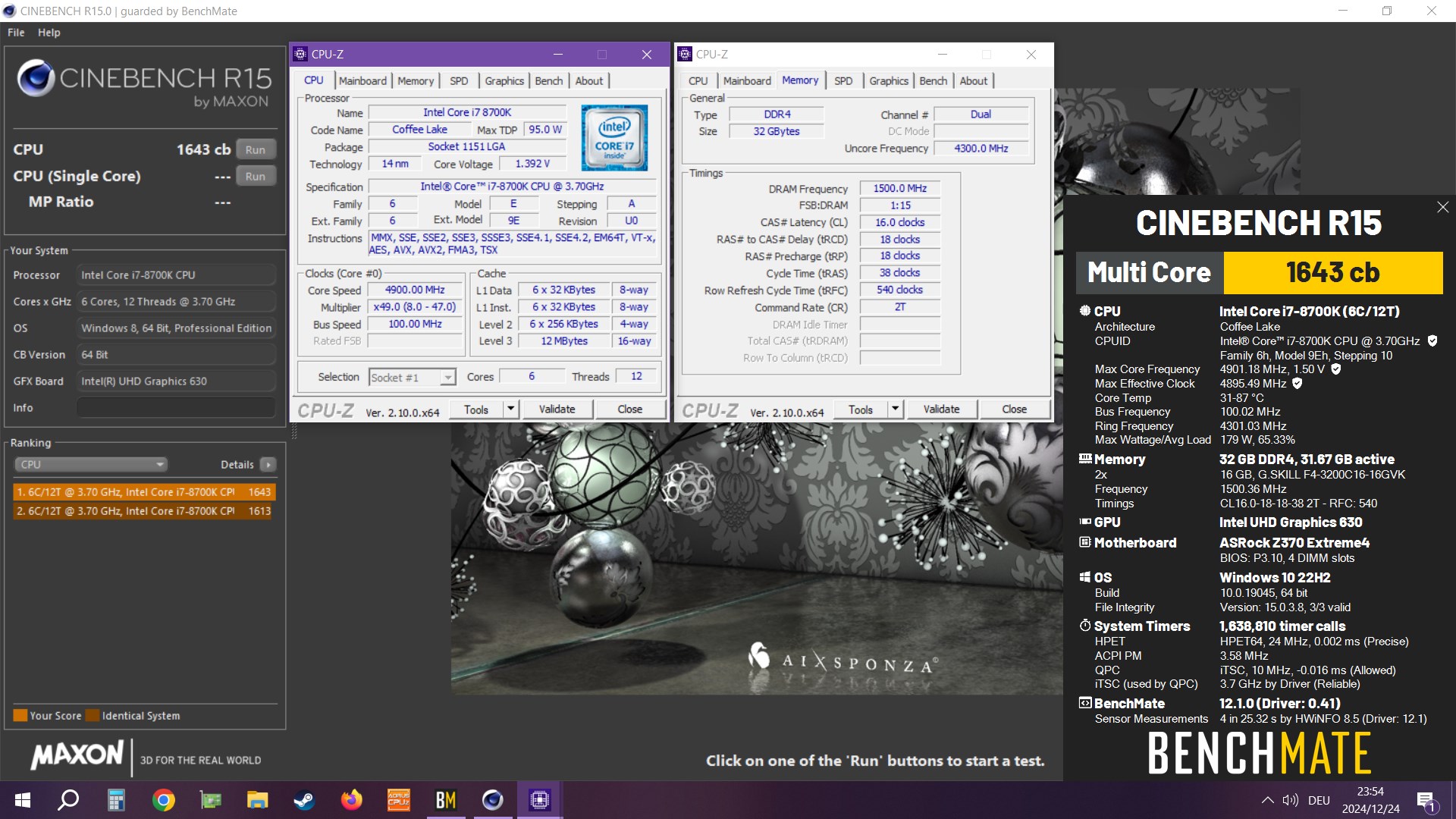Run the CPU multi-core test
This screenshot has height=819, width=1456.
256,149
